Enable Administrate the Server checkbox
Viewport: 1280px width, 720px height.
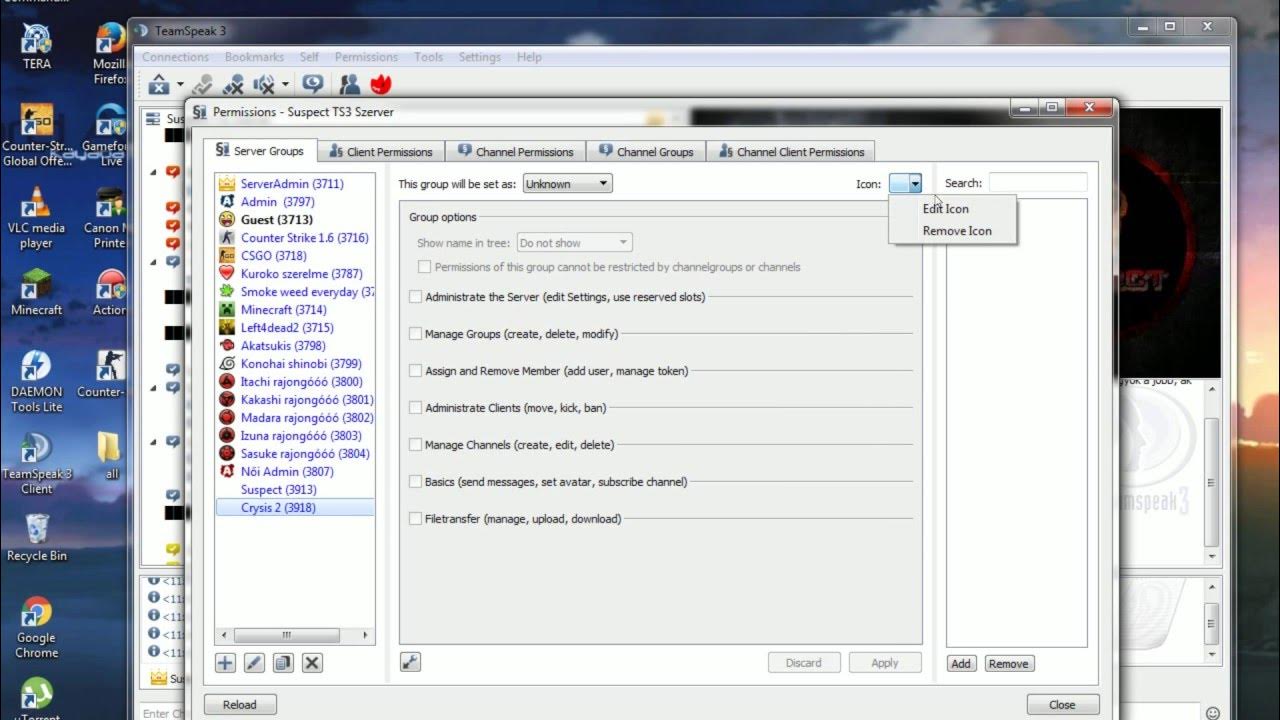416,297
